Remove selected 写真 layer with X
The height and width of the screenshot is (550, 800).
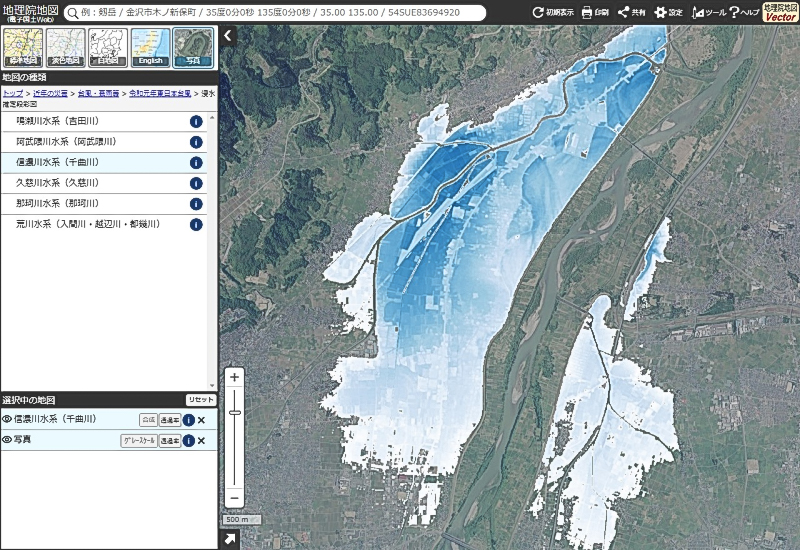pyautogui.click(x=202, y=440)
